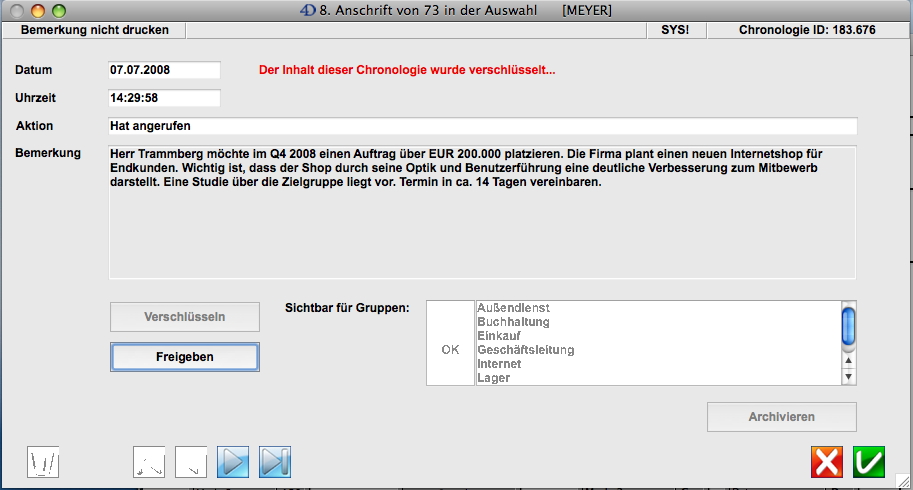Screen dimensions: 913x490
Task: Select Buchhaltung in the groups list
Action: [514, 322]
